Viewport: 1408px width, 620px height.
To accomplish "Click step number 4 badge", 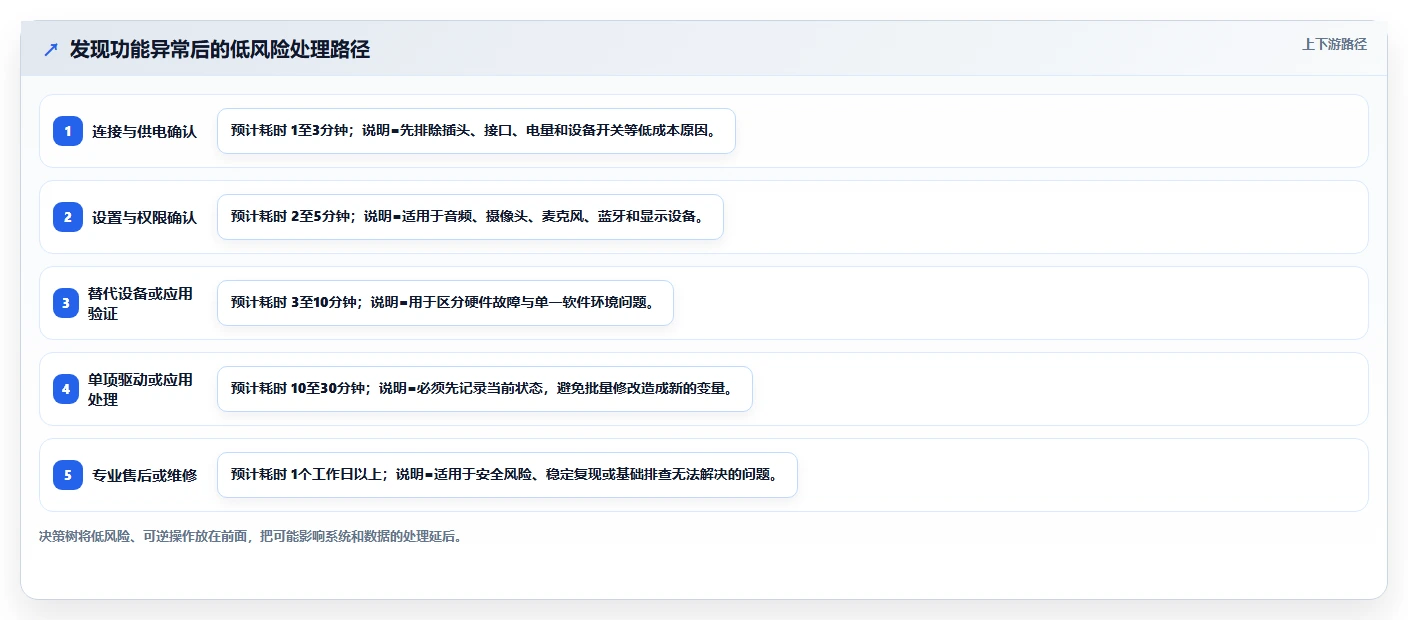I will coord(66,389).
